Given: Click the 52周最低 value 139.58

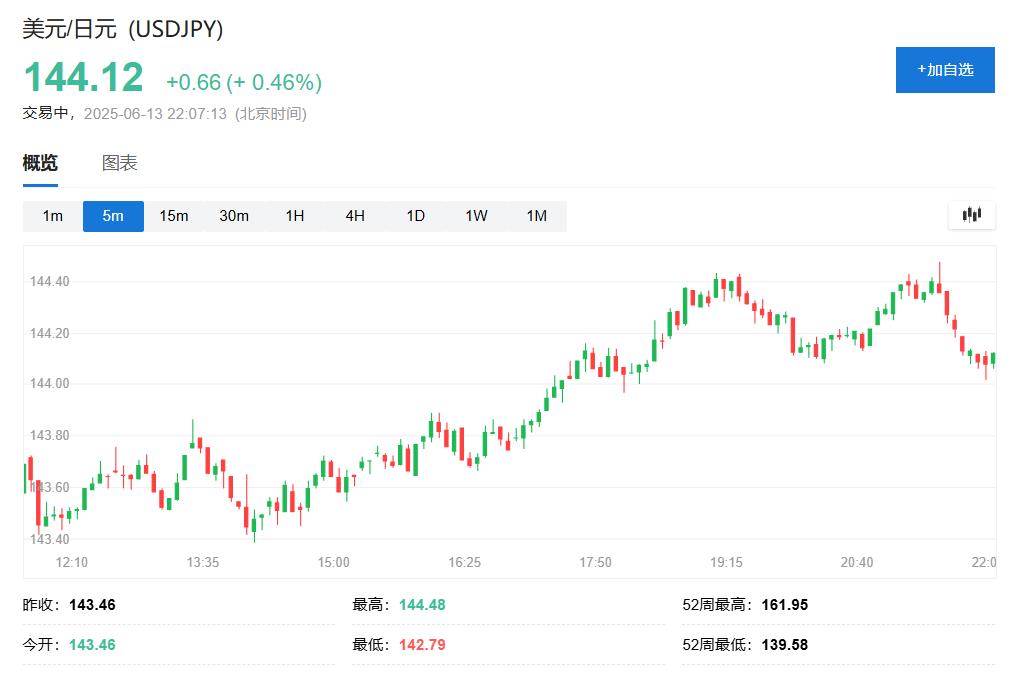Looking at the screenshot, I should point(785,645).
